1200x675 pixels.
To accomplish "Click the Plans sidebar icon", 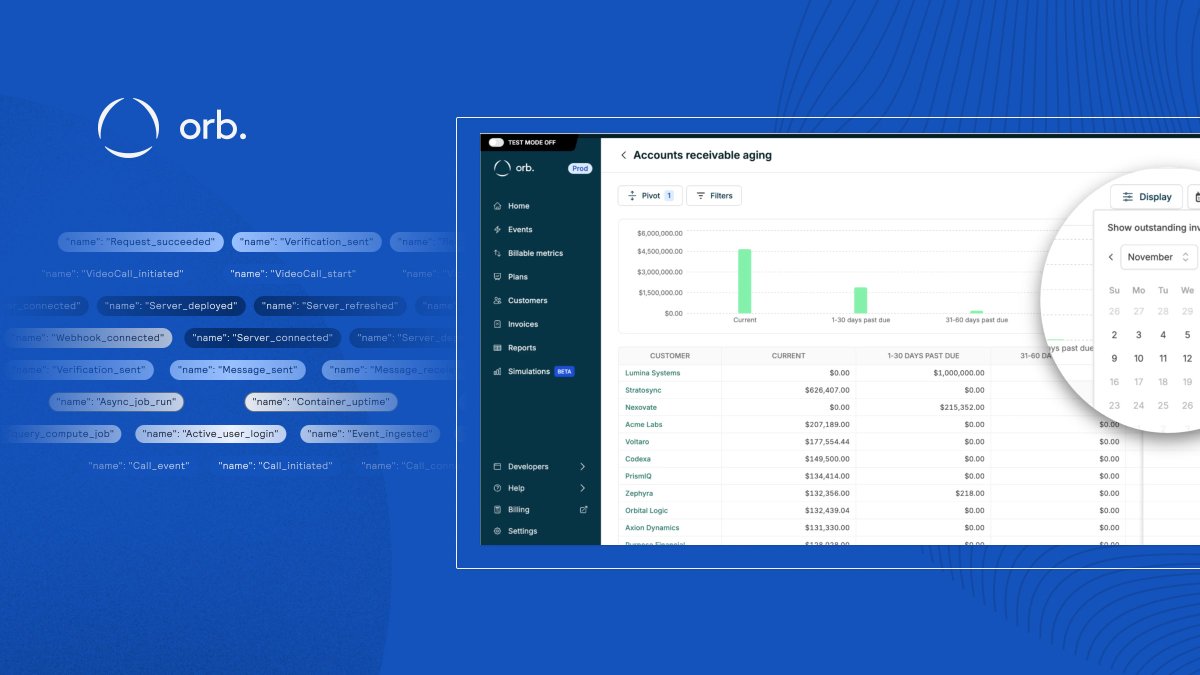I will pos(497,277).
